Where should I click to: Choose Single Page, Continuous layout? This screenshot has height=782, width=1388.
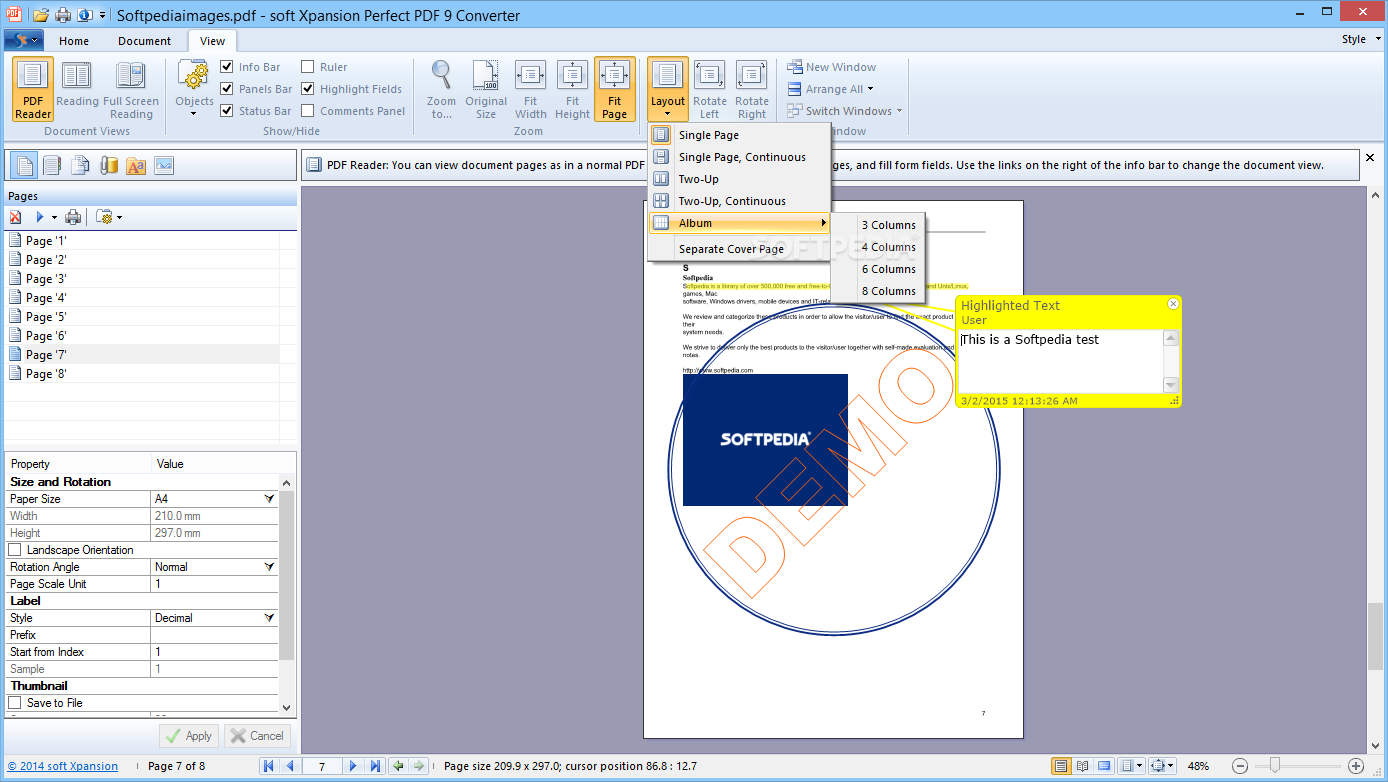coord(739,157)
